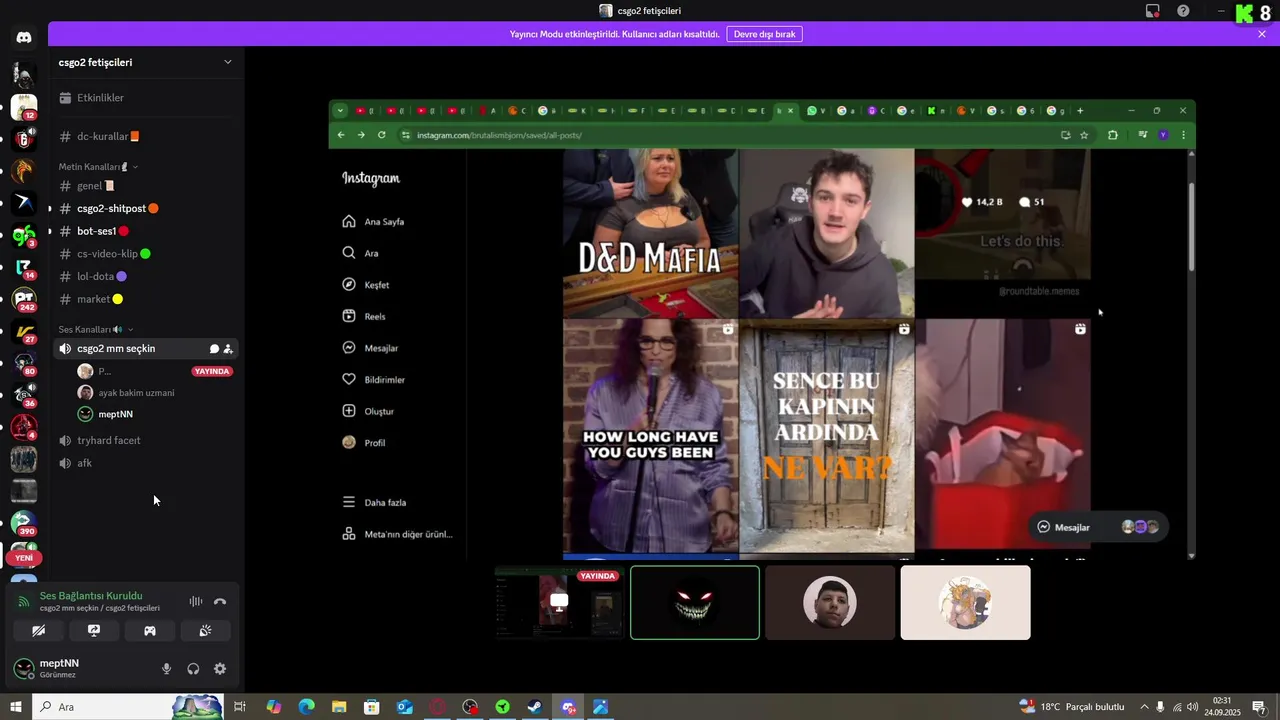Toggle noise suppression waveform icon

(x=196, y=601)
